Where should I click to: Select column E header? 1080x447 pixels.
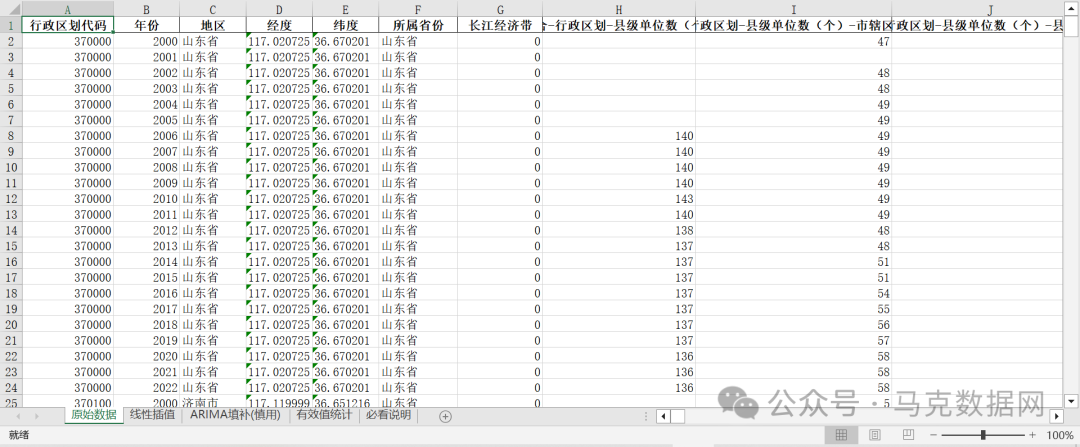tap(345, 9)
